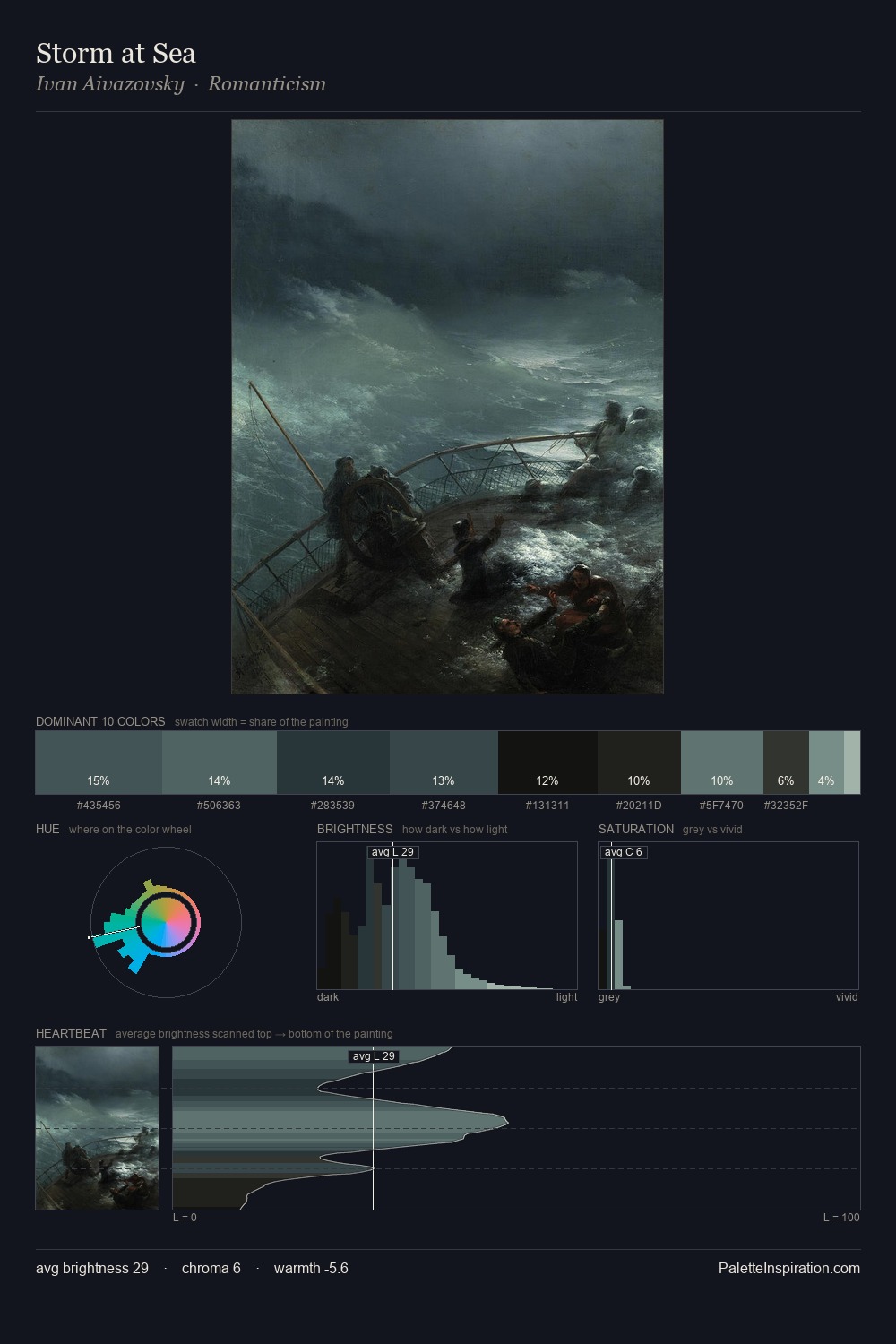Click the 'light' axis label under Brightness
Image resolution: width=896 pixels, height=1344 pixels.
pos(566,996)
